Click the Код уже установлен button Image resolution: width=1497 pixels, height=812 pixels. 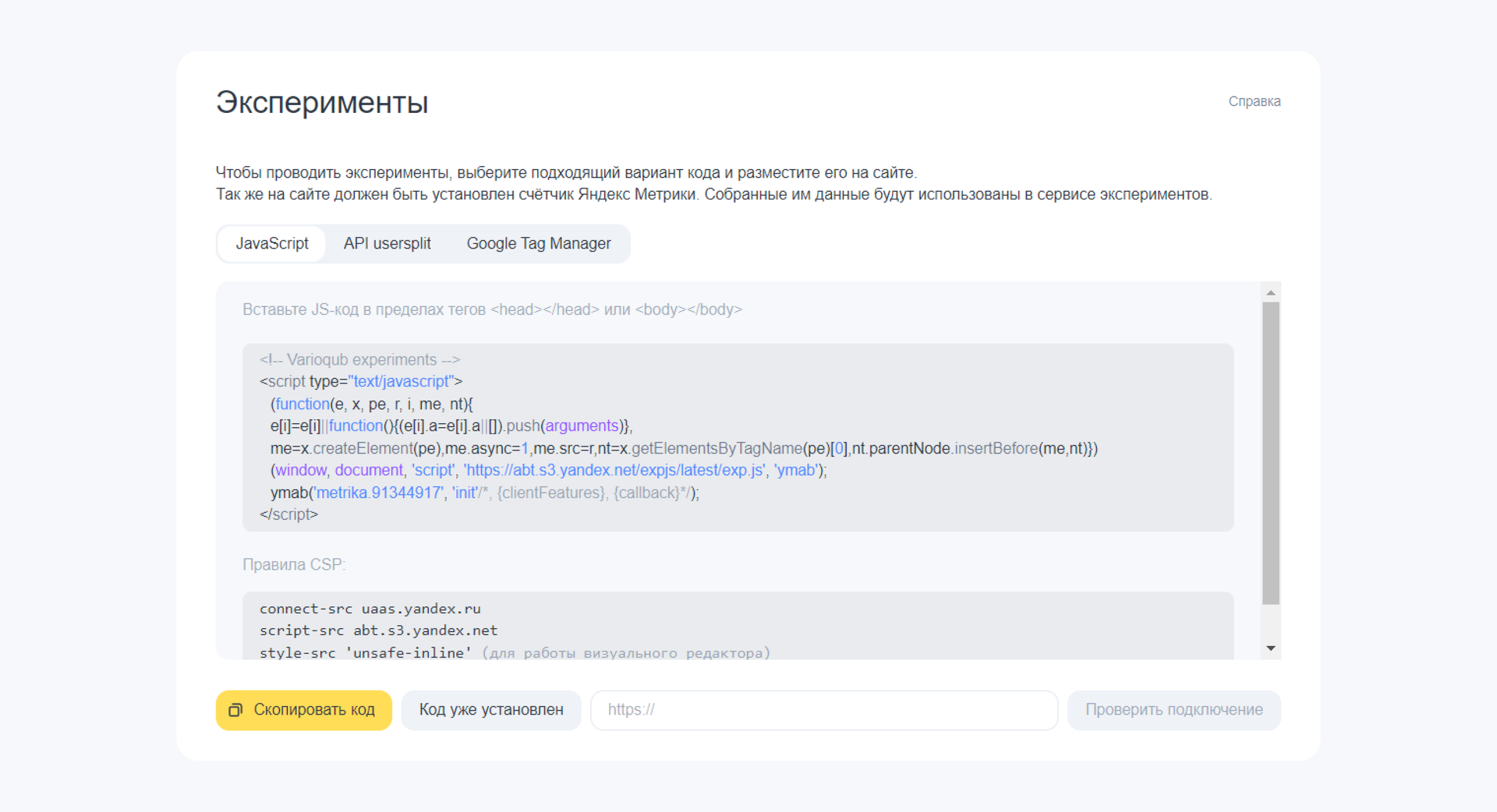[491, 710]
